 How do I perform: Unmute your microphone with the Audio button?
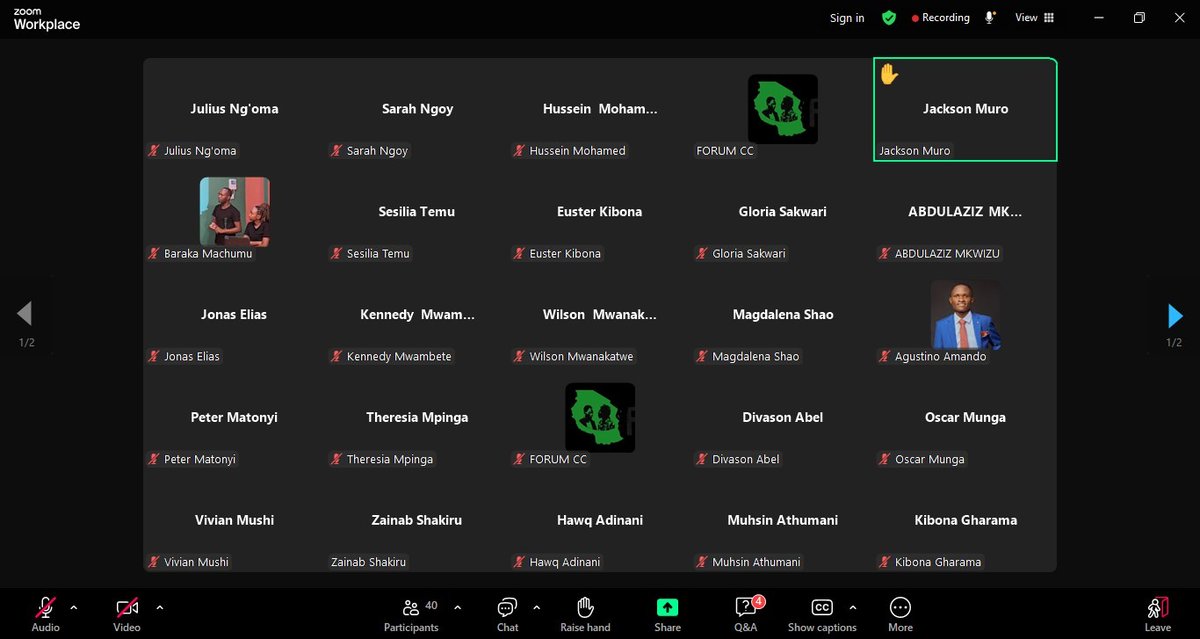(x=45, y=614)
